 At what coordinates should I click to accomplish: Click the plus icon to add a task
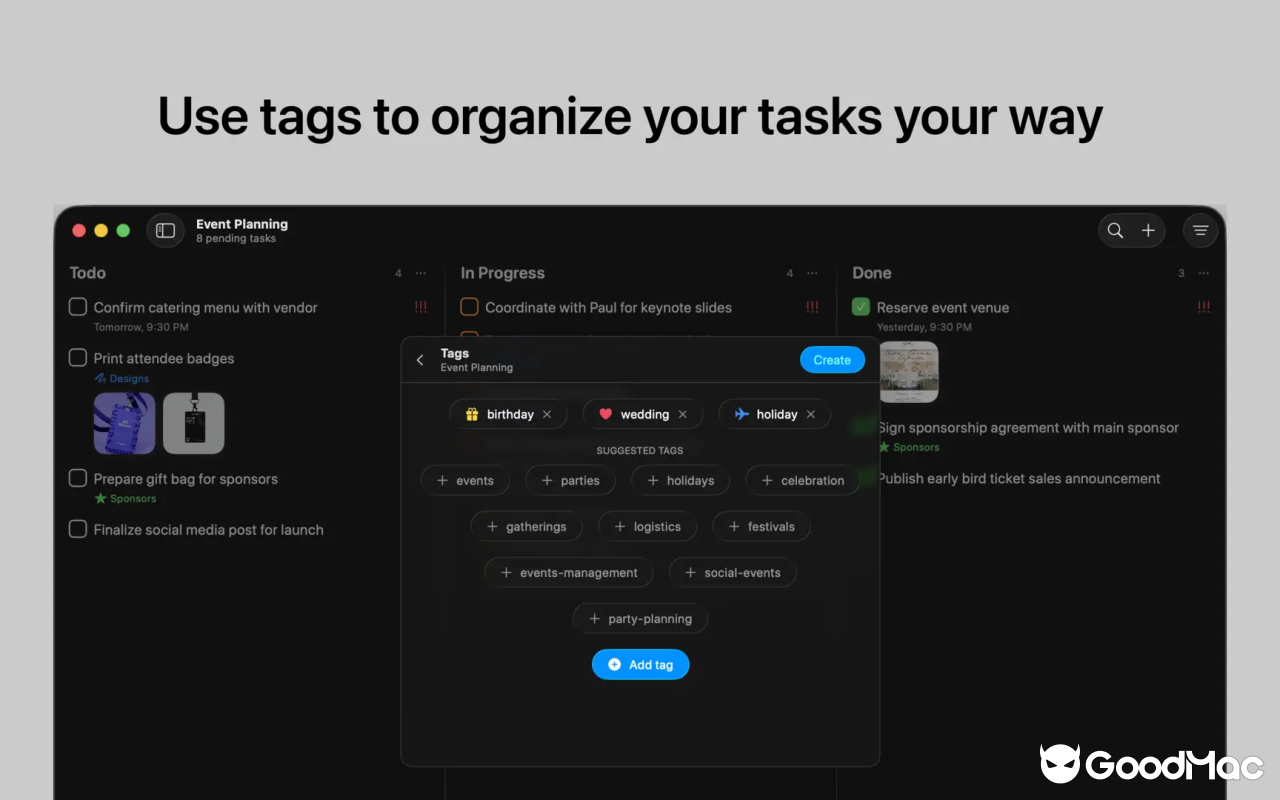[1148, 230]
